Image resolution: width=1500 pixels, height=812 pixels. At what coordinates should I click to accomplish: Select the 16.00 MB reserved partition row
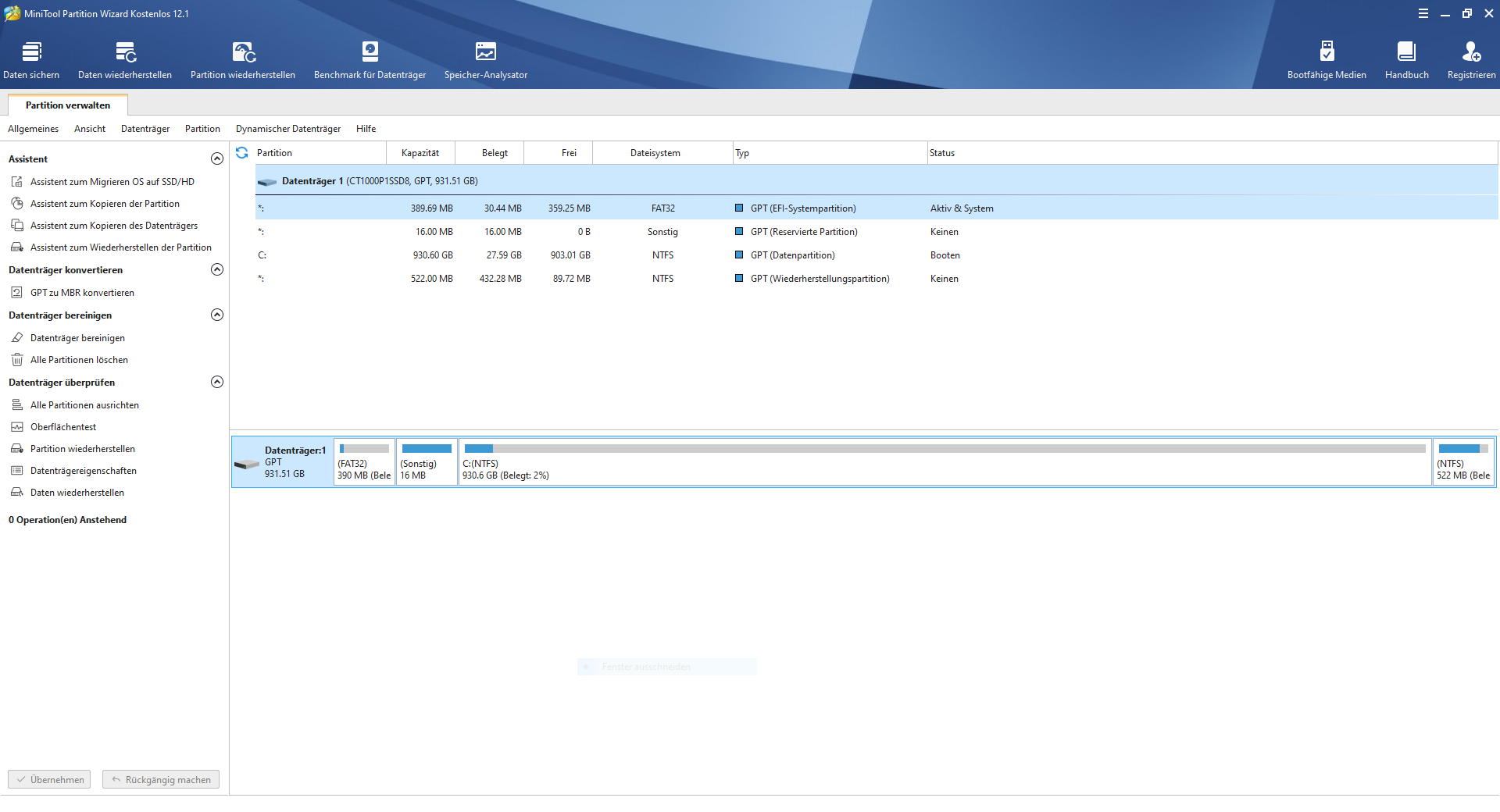pos(877,232)
